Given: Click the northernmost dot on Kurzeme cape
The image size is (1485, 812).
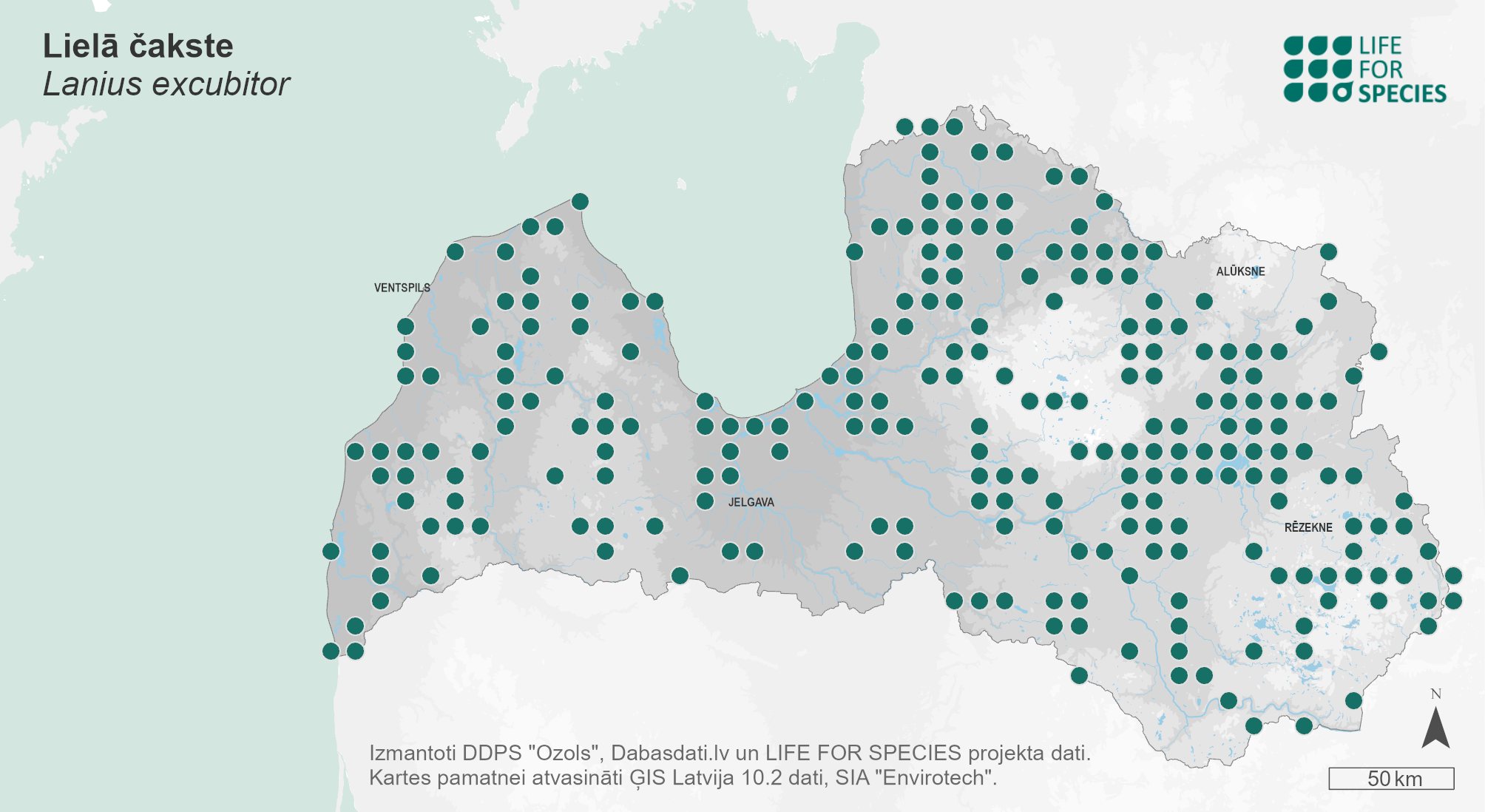Looking at the screenshot, I should click(580, 201).
